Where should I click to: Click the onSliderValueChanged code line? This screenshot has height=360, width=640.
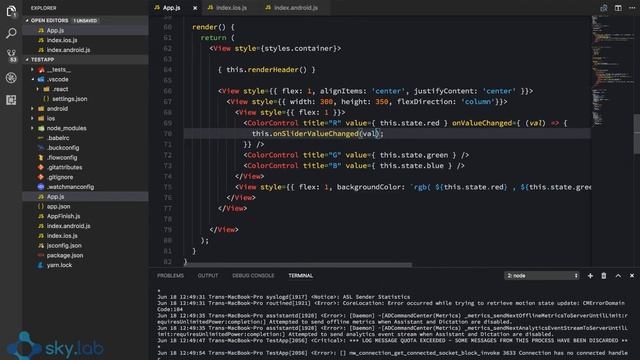(x=318, y=133)
